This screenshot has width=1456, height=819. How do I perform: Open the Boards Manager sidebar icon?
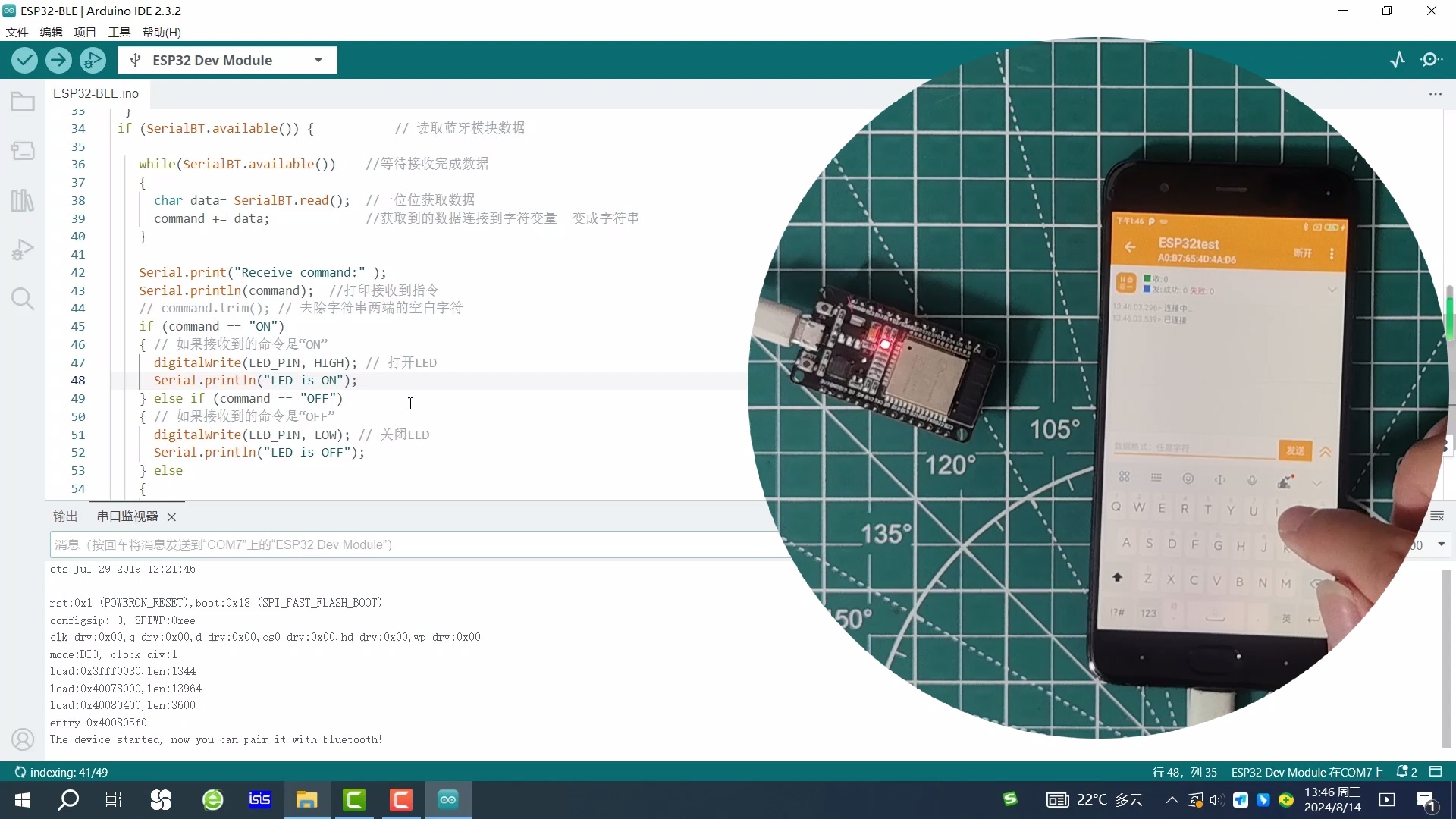(x=22, y=150)
